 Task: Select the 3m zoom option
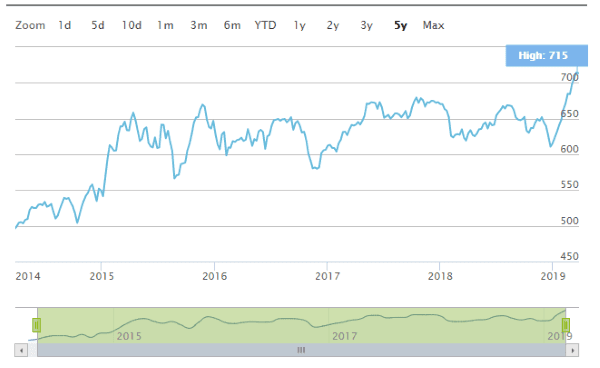(x=199, y=25)
